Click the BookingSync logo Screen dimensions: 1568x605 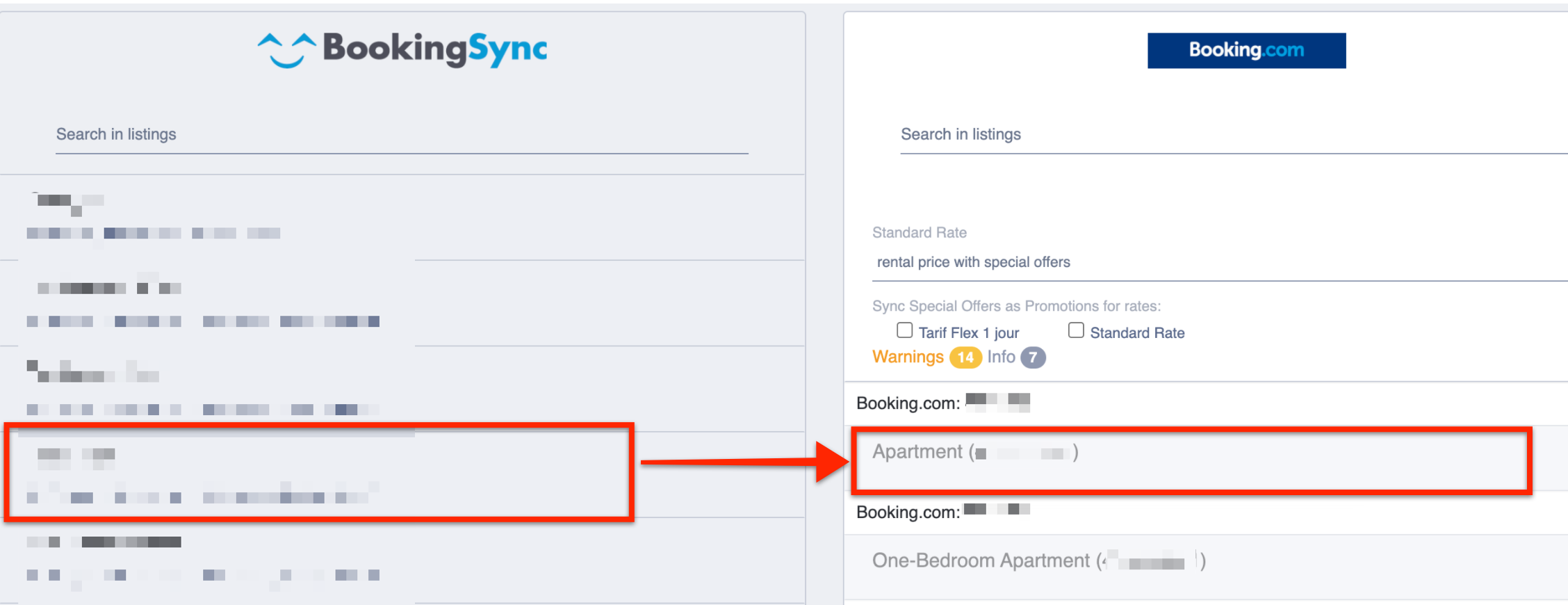click(x=402, y=49)
